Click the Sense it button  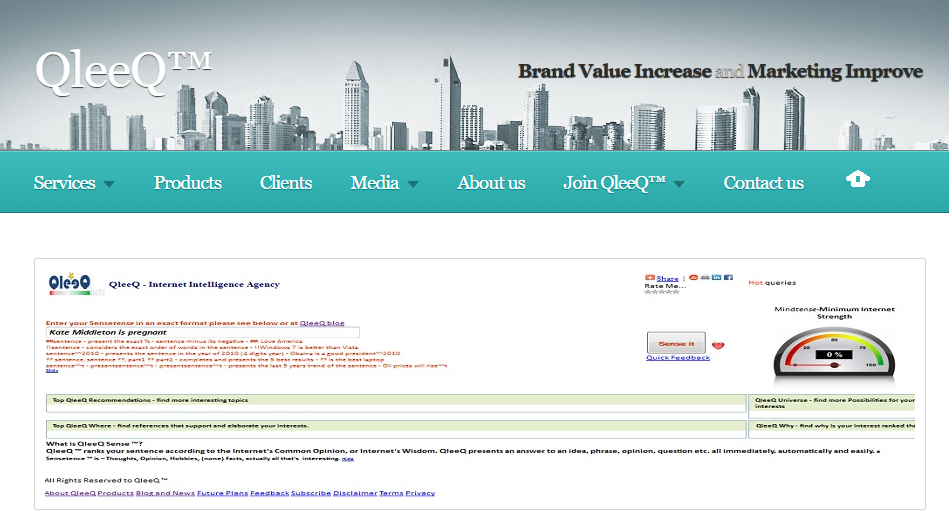pos(676,343)
